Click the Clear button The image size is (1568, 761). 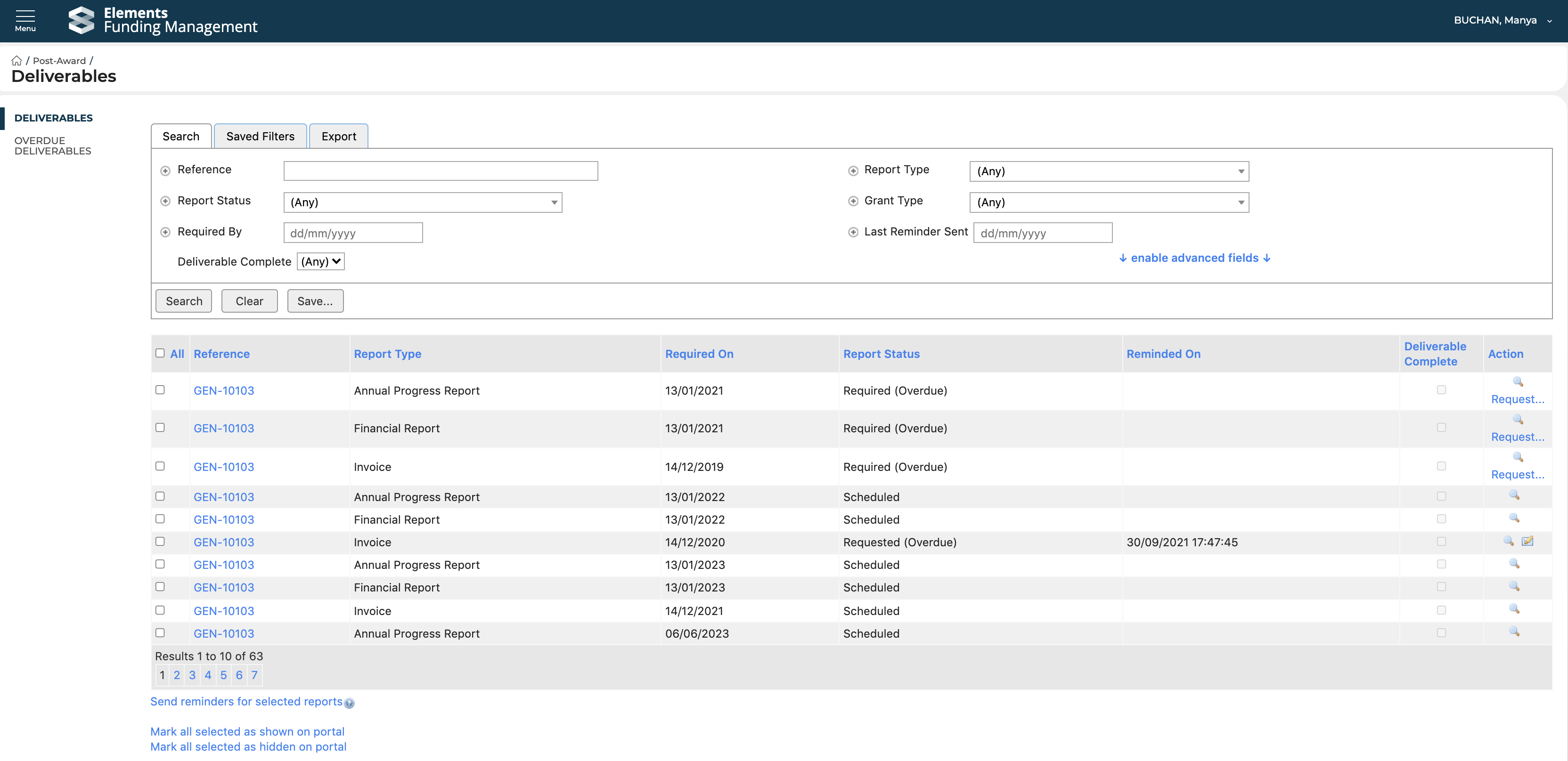click(x=249, y=301)
